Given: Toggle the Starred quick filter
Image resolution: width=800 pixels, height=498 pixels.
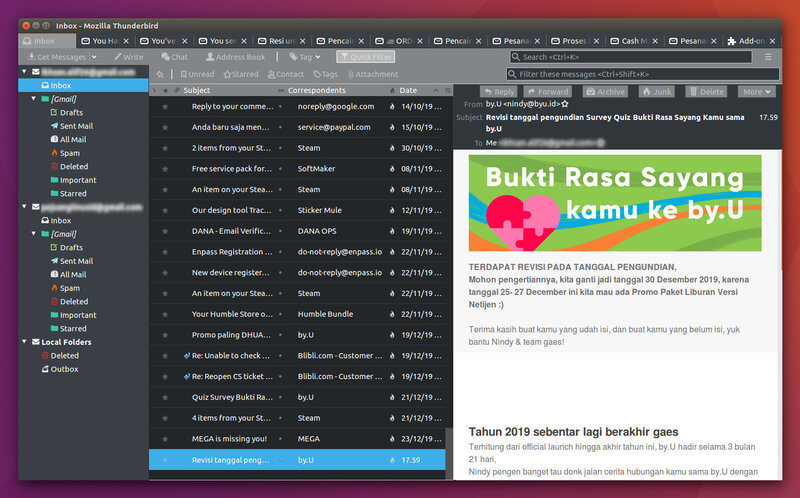Looking at the screenshot, I should click(241, 74).
